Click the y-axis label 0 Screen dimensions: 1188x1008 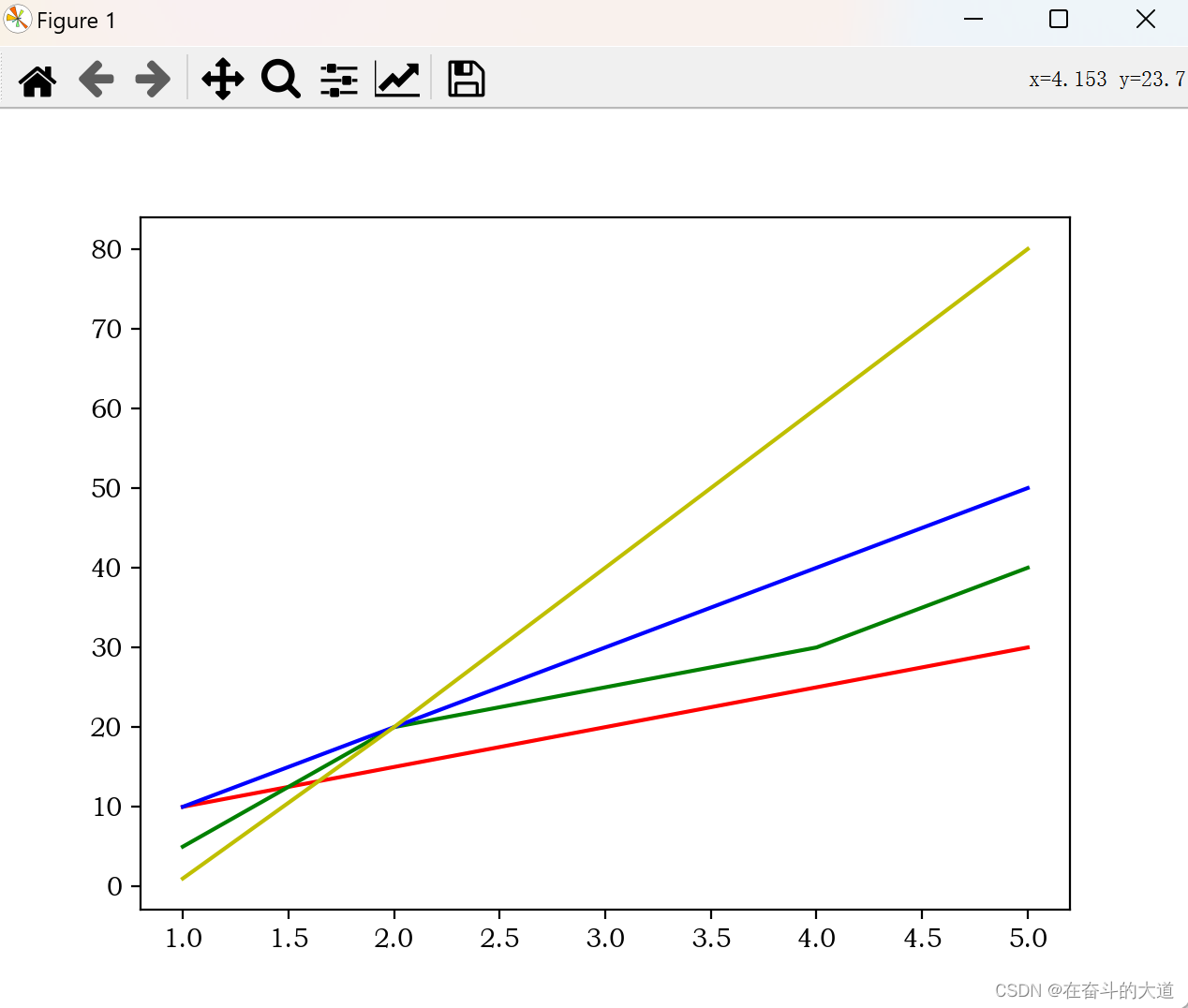pyautogui.click(x=114, y=886)
